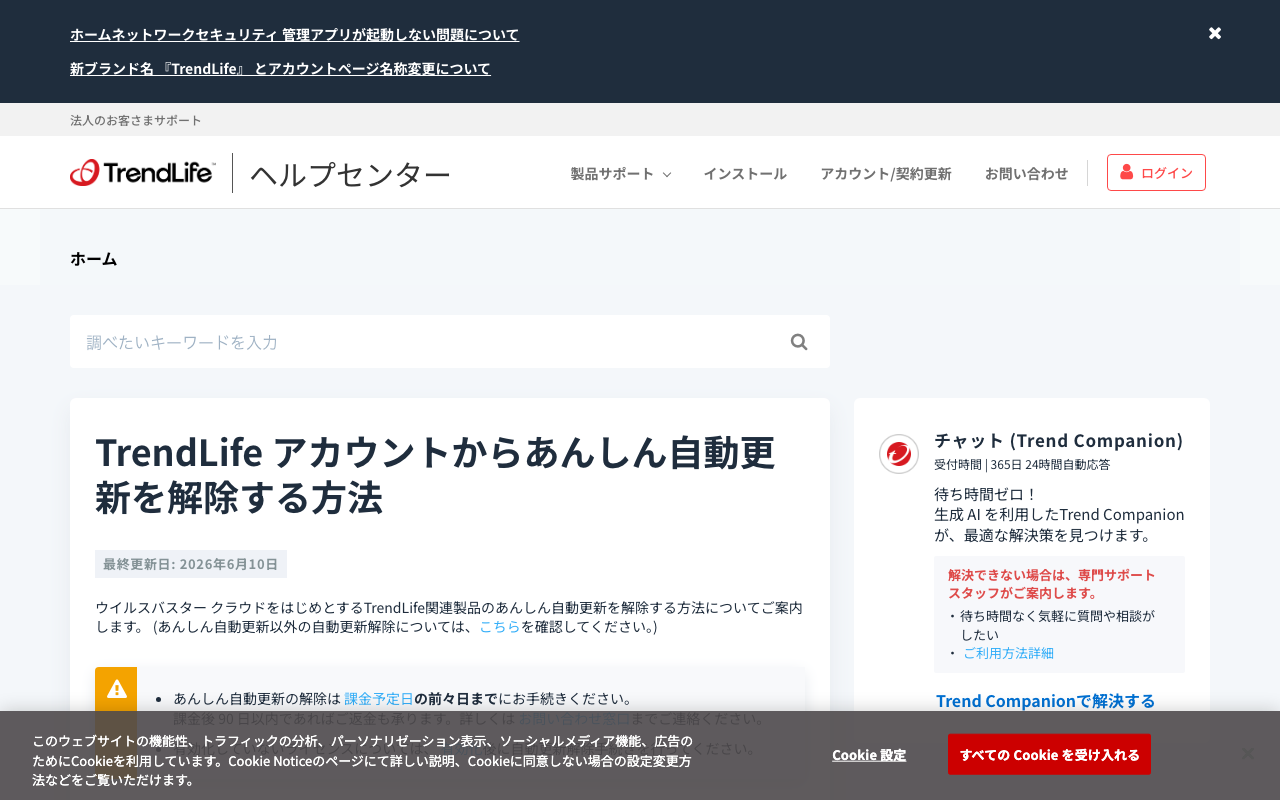The image size is (1280, 800).
Task: Click the ホーム breadcrumb
Action: click(x=93, y=258)
